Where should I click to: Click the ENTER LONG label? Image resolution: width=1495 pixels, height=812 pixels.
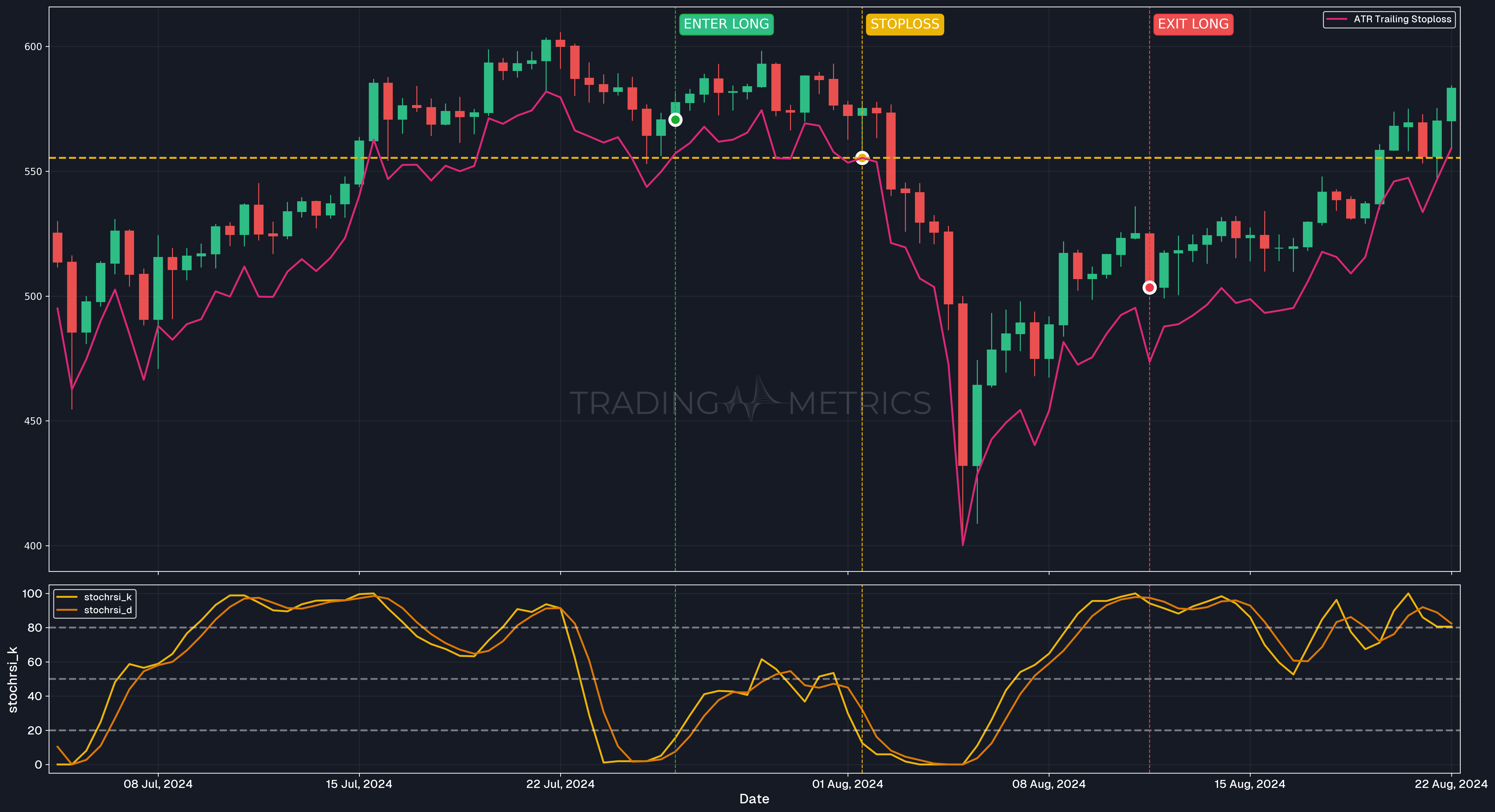click(x=726, y=24)
